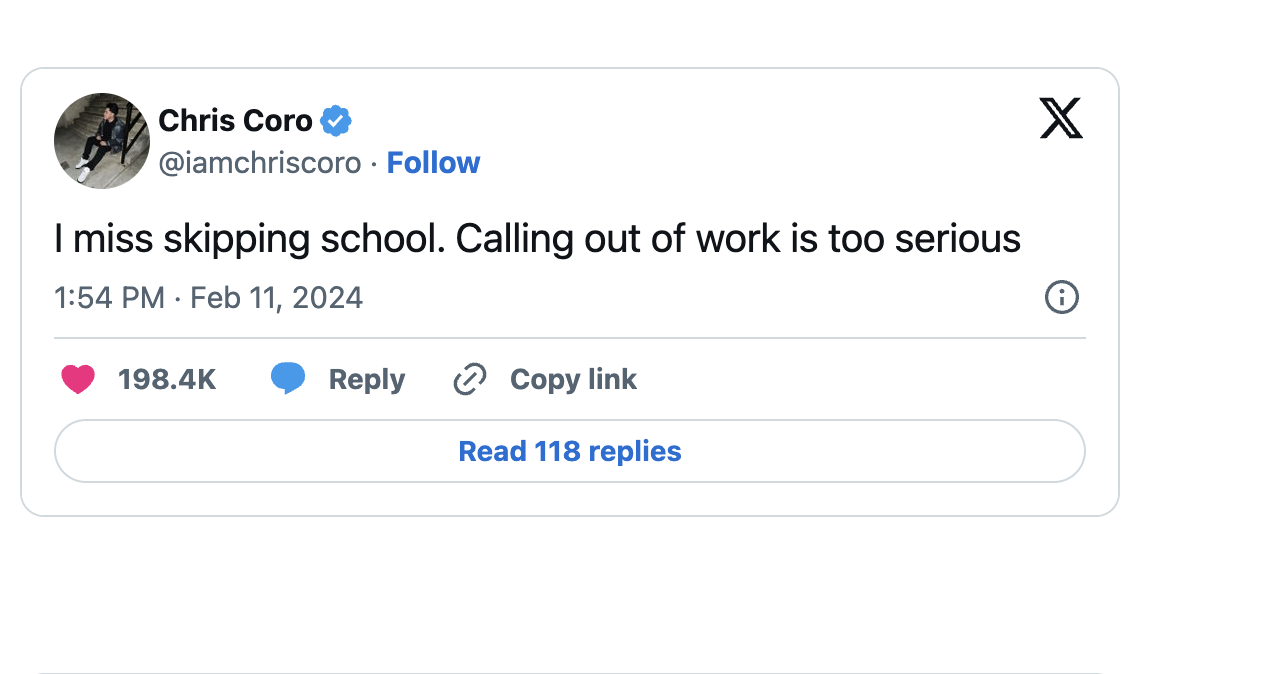This screenshot has width=1268, height=674.
Task: Click the 198.4K likes count
Action: tap(167, 380)
